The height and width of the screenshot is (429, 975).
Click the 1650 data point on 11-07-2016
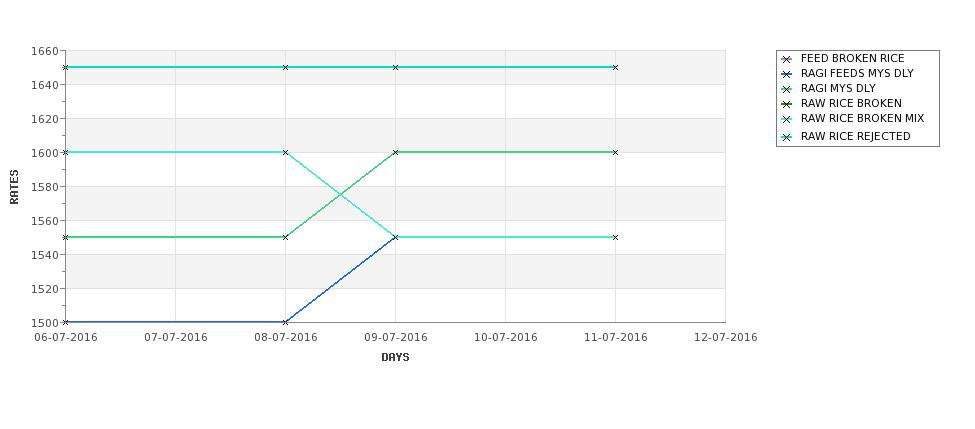click(616, 67)
